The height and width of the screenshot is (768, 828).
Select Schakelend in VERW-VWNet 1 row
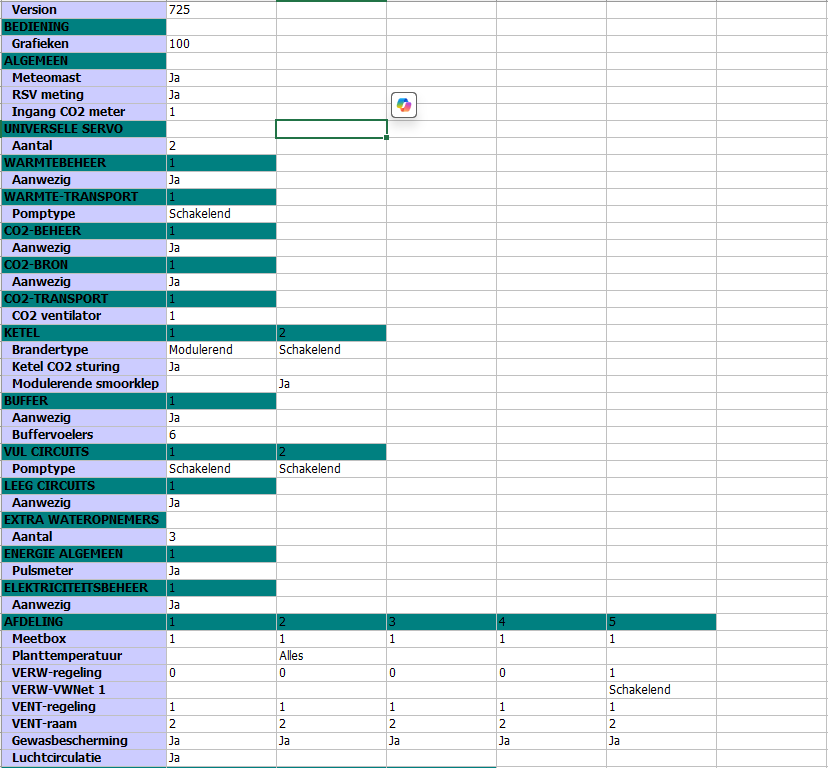click(x=661, y=689)
